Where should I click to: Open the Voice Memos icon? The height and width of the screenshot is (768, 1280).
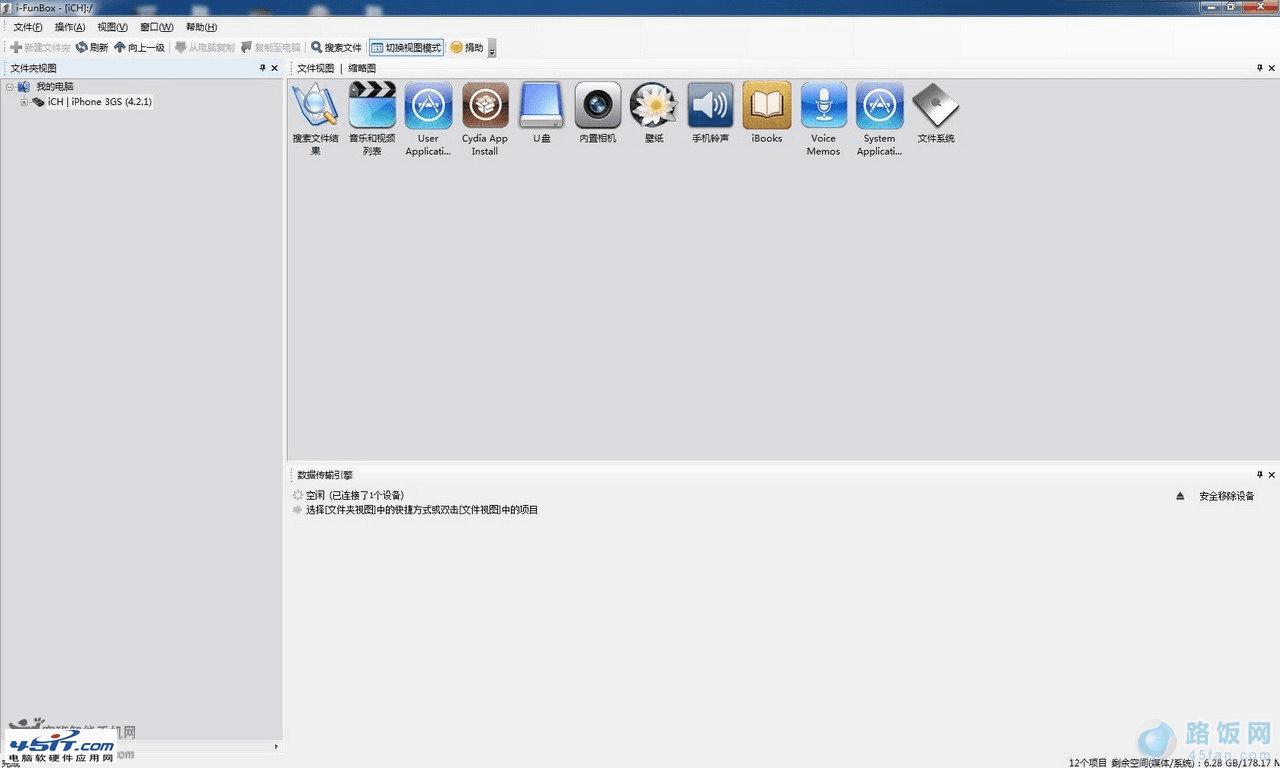823,119
